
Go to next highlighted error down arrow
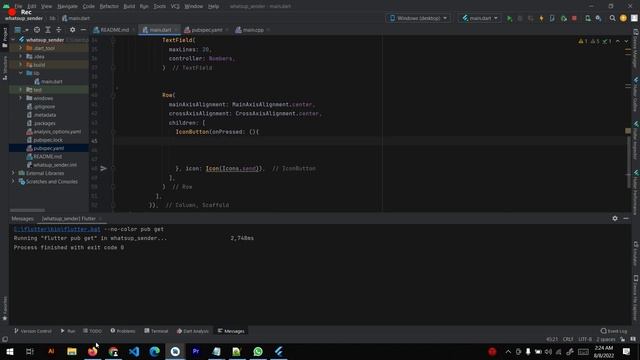(626, 41)
